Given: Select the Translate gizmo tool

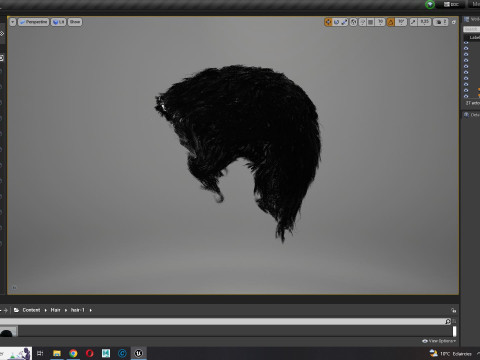Looking at the screenshot, I should coord(328,22).
